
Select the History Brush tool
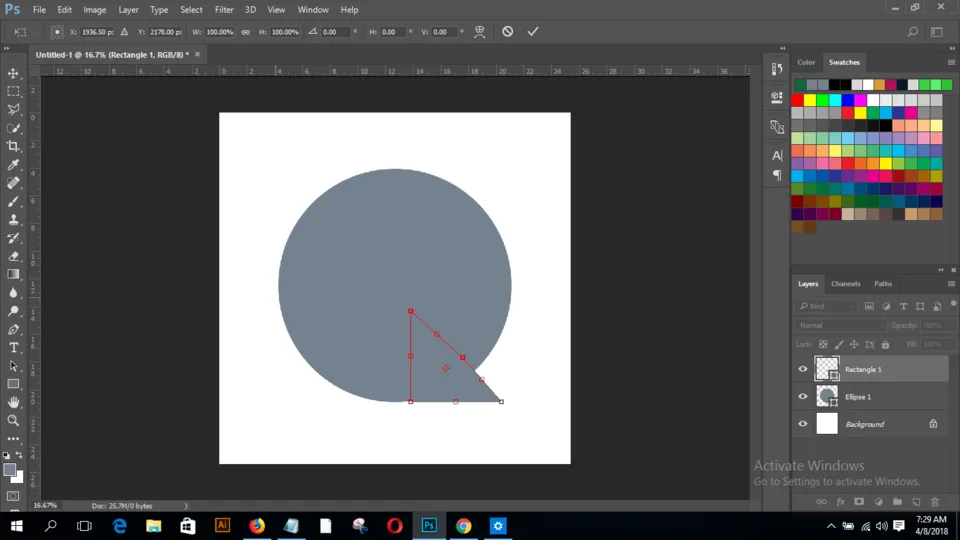click(13, 238)
